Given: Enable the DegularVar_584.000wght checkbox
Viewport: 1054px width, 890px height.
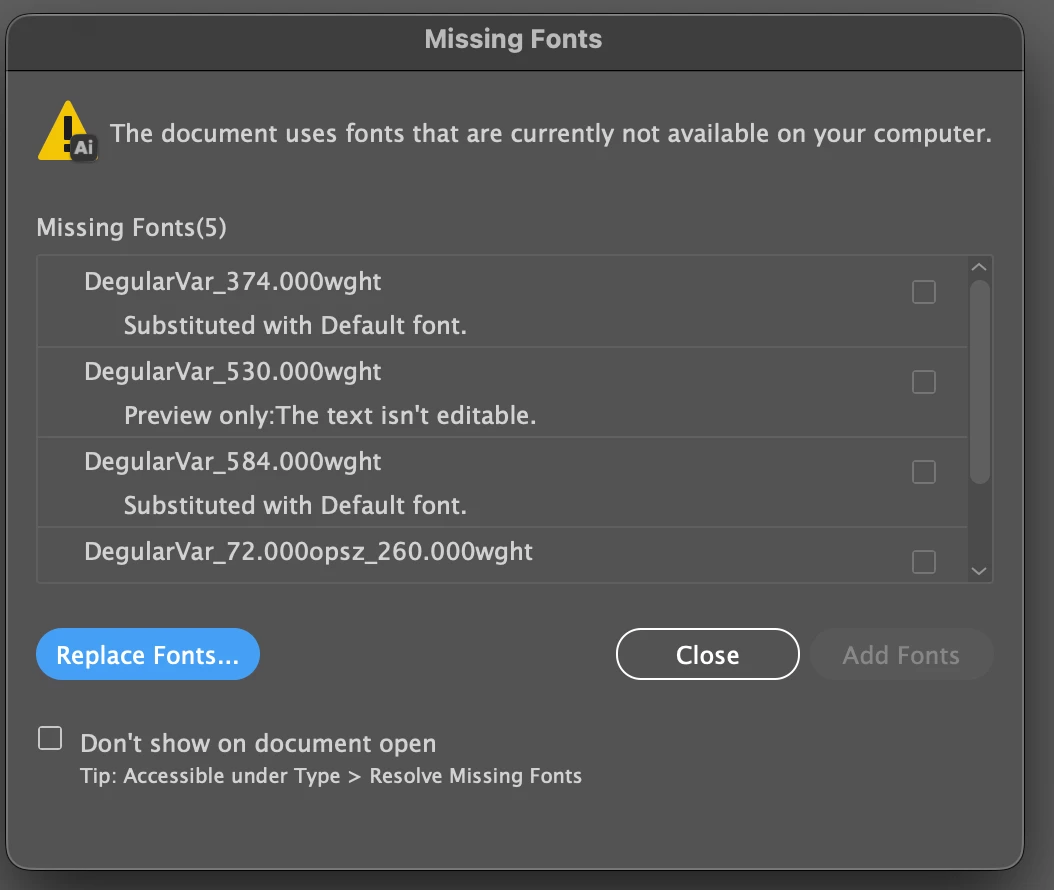Looking at the screenshot, I should (x=924, y=472).
